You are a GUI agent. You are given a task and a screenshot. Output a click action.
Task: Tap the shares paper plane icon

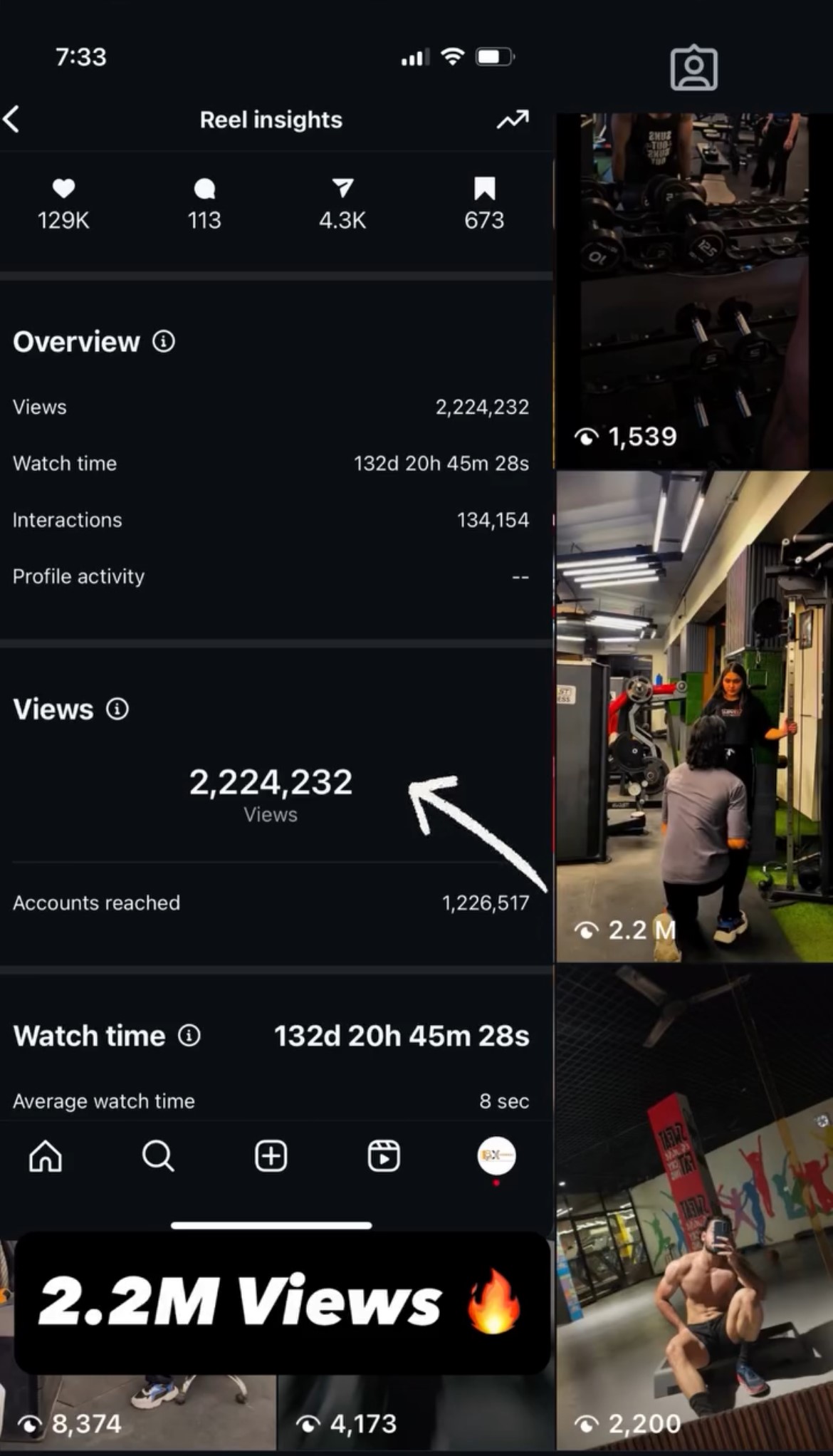[342, 189]
